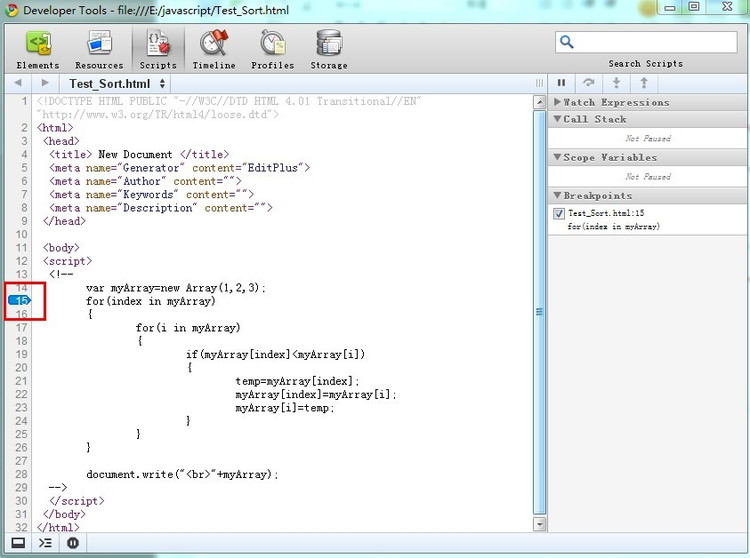Uncheck the Test_Sort.html:15 breakpoint checkbox
Viewport: 750px width, 558px height.
tap(558, 213)
